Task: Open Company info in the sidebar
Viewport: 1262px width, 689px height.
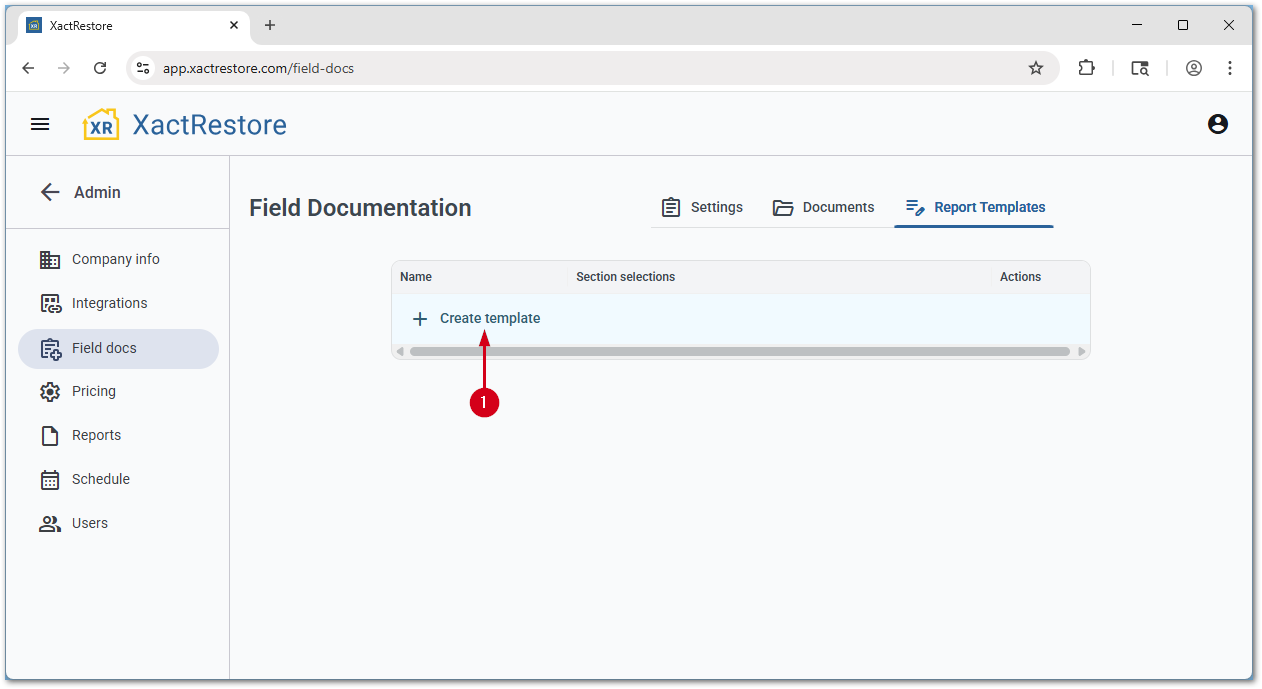Action: pyautogui.click(x=115, y=259)
